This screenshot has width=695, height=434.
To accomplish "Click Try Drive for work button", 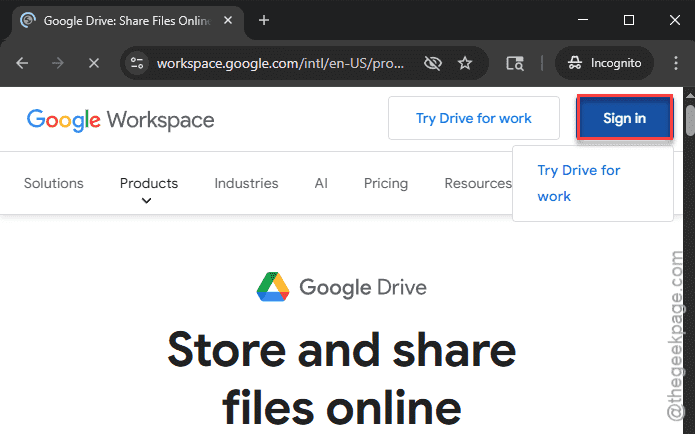I will click(474, 118).
